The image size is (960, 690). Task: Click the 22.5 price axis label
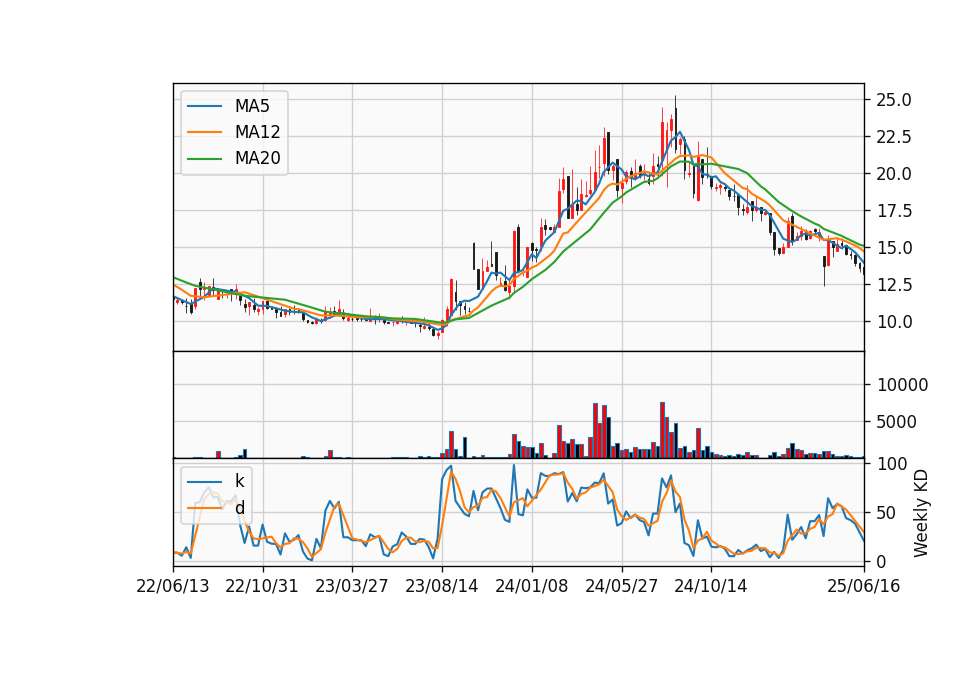pyautogui.click(x=894, y=137)
